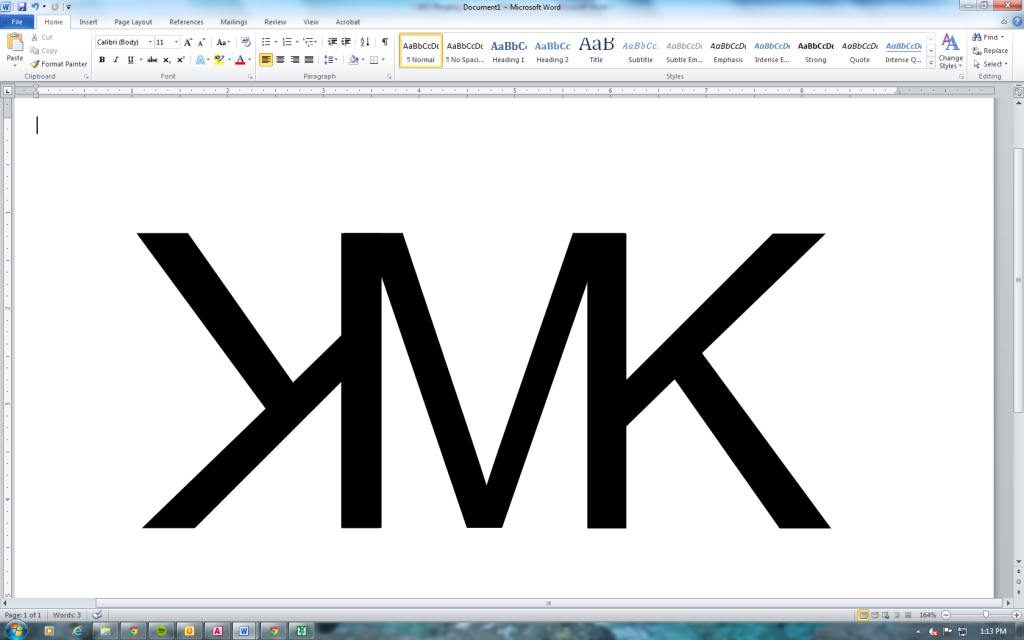
Task: Apply the Title style
Action: click(x=596, y=51)
